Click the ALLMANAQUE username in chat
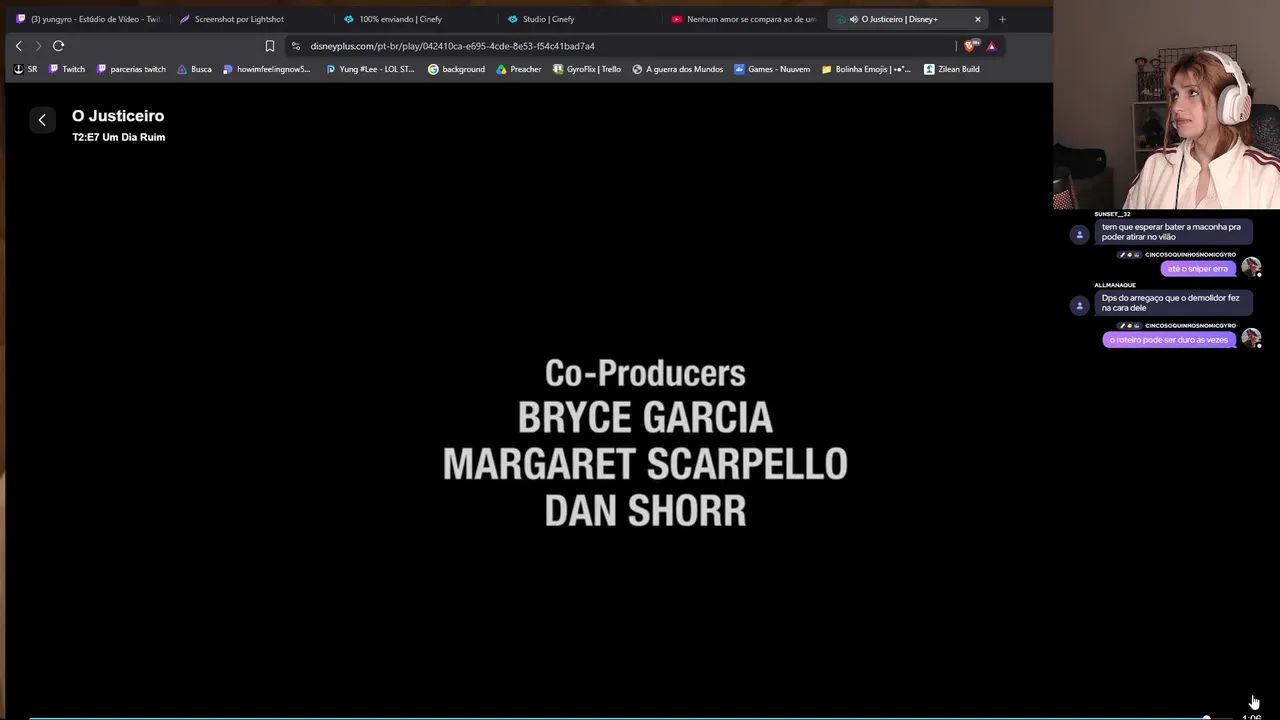The width and height of the screenshot is (1280, 720). [1115, 285]
